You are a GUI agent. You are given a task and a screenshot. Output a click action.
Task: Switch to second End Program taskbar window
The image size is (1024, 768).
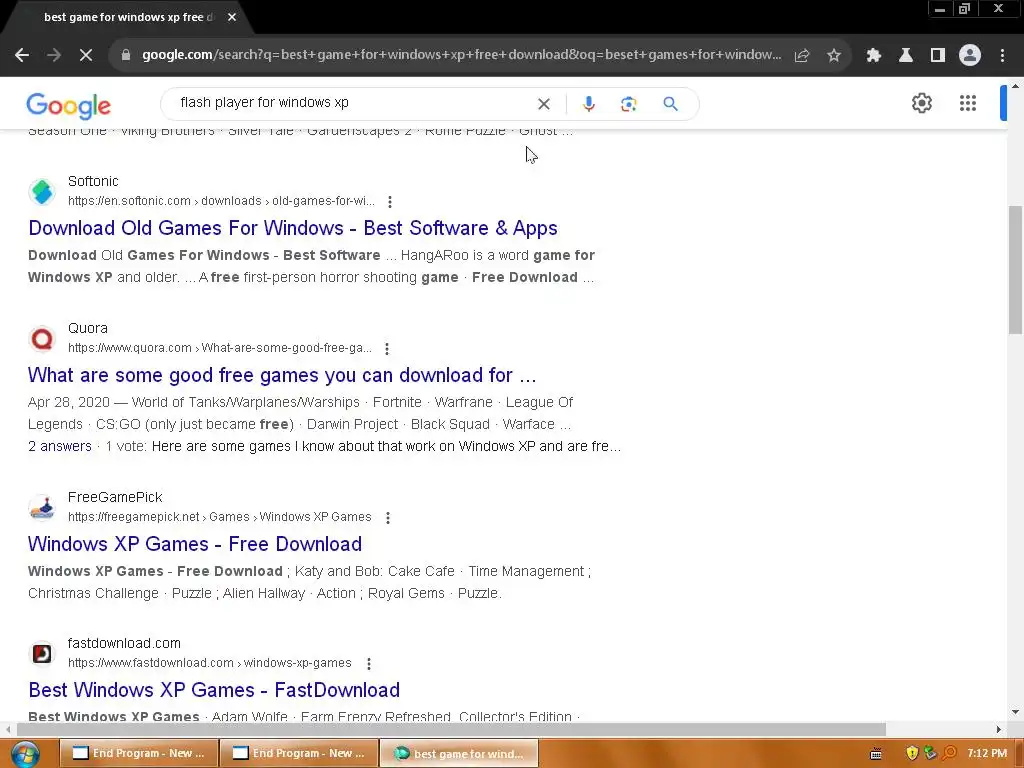[299, 753]
